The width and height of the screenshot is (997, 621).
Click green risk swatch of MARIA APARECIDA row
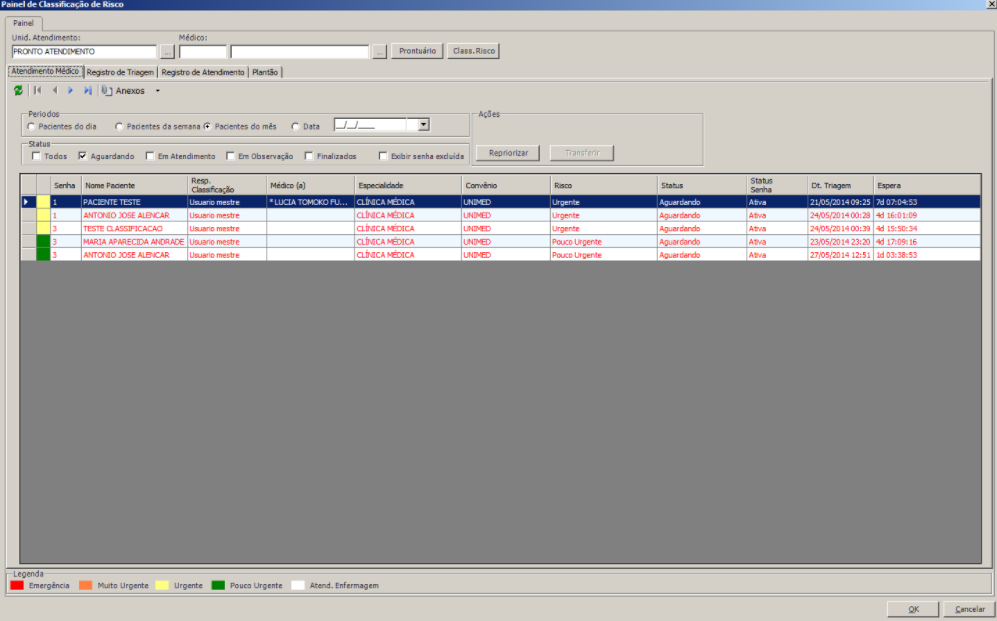(43, 242)
